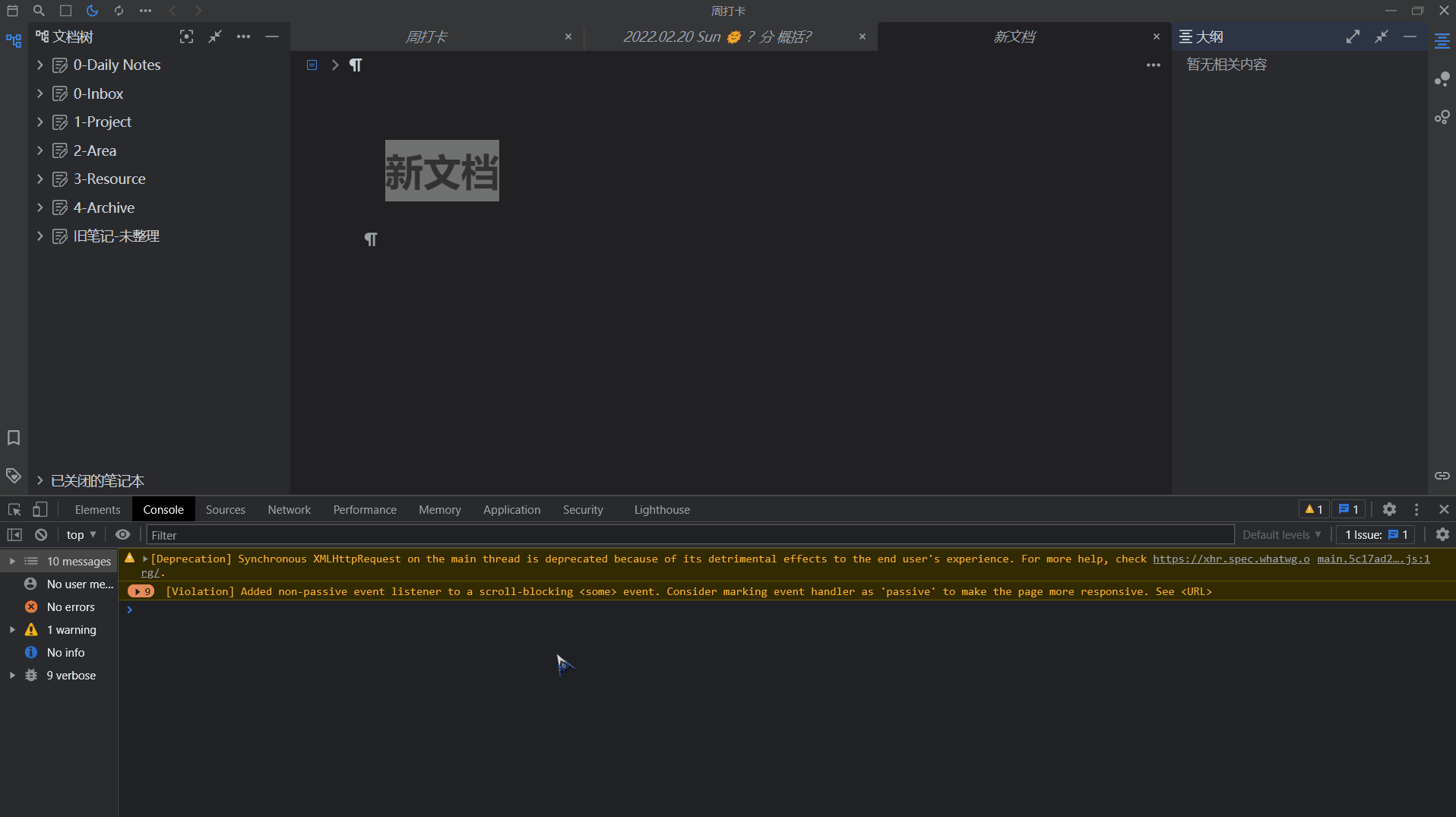Viewport: 1456px width, 817px height.
Task: Clear the console with clear icon
Action: [41, 535]
